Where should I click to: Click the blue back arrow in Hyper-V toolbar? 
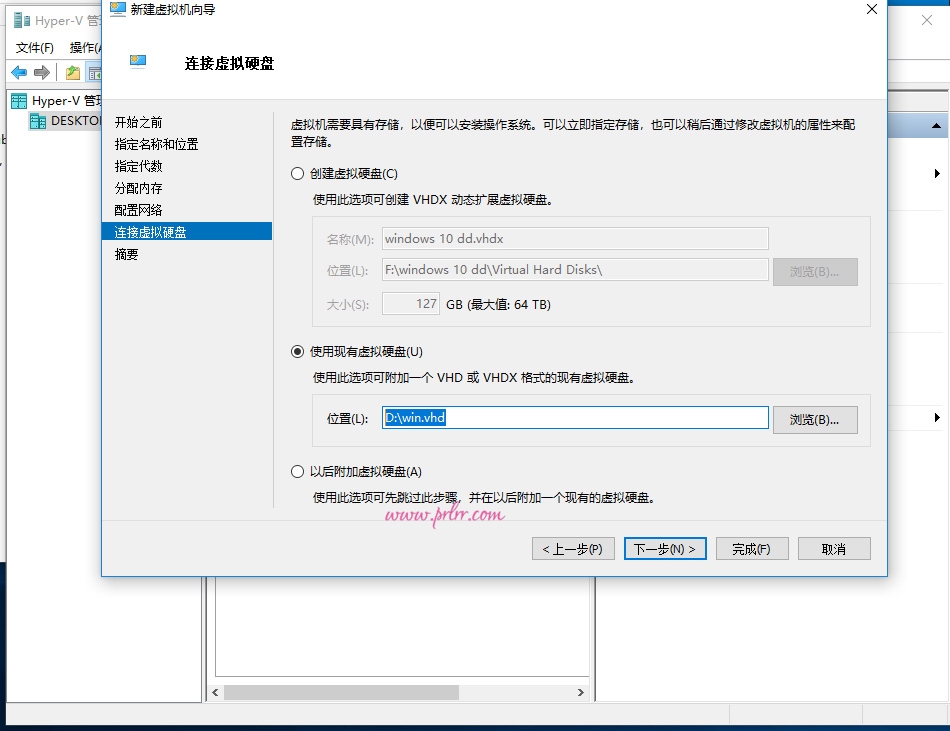18,71
